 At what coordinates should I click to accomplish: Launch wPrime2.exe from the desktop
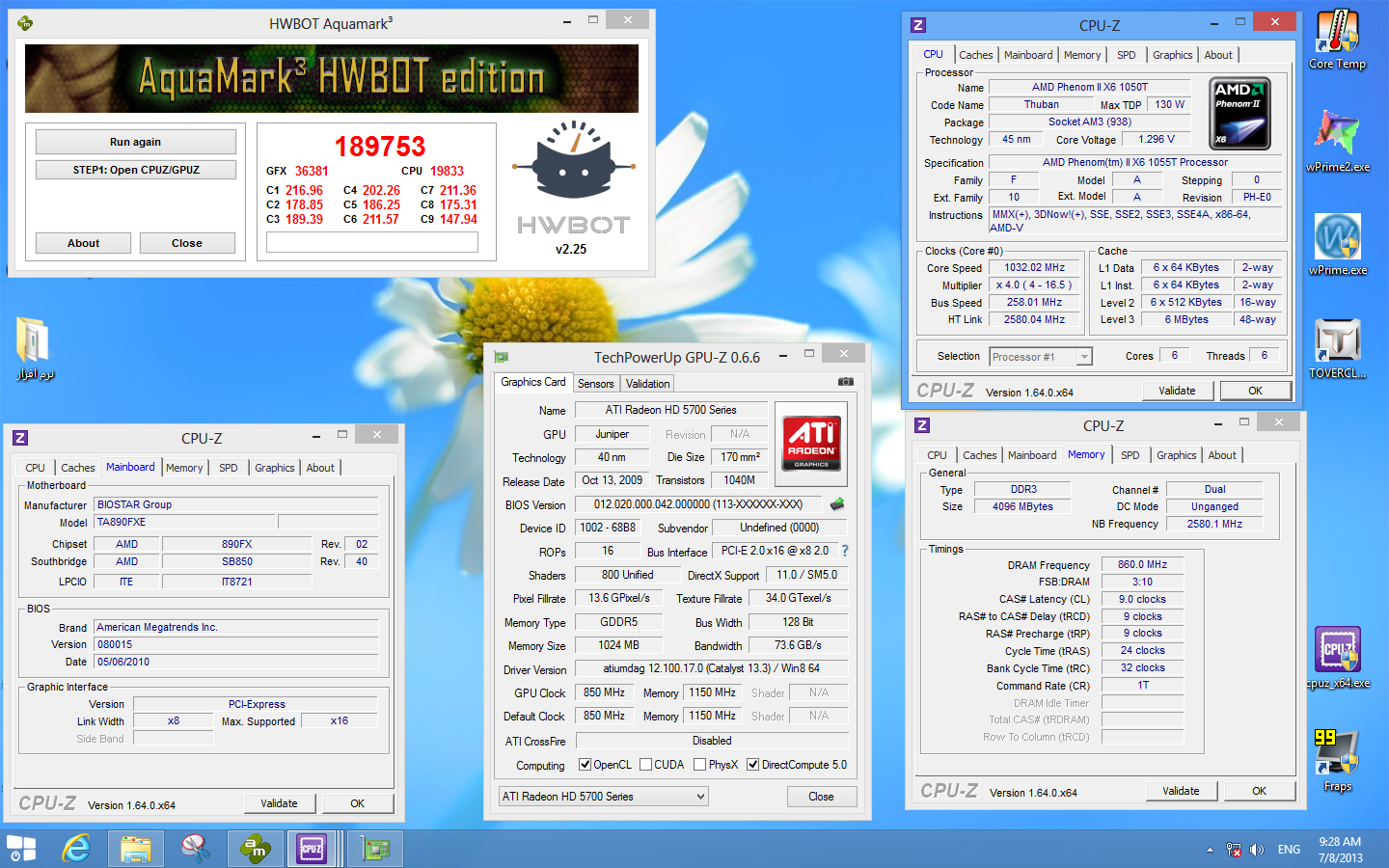(1337, 141)
